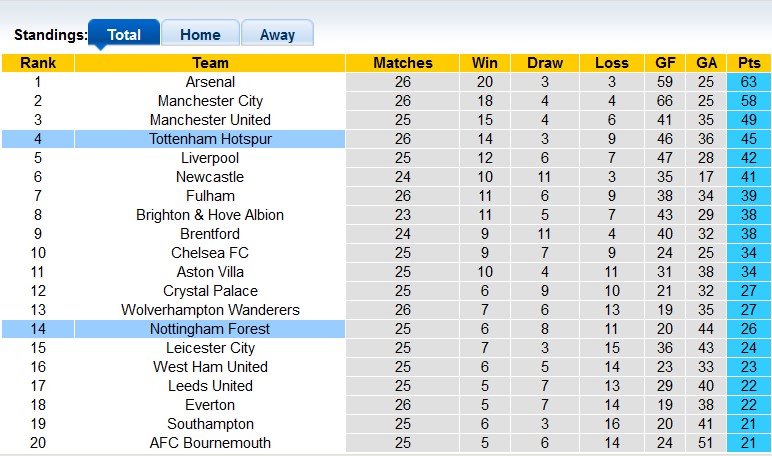The height and width of the screenshot is (456, 772).
Task: Click the Win column header
Action: point(485,63)
